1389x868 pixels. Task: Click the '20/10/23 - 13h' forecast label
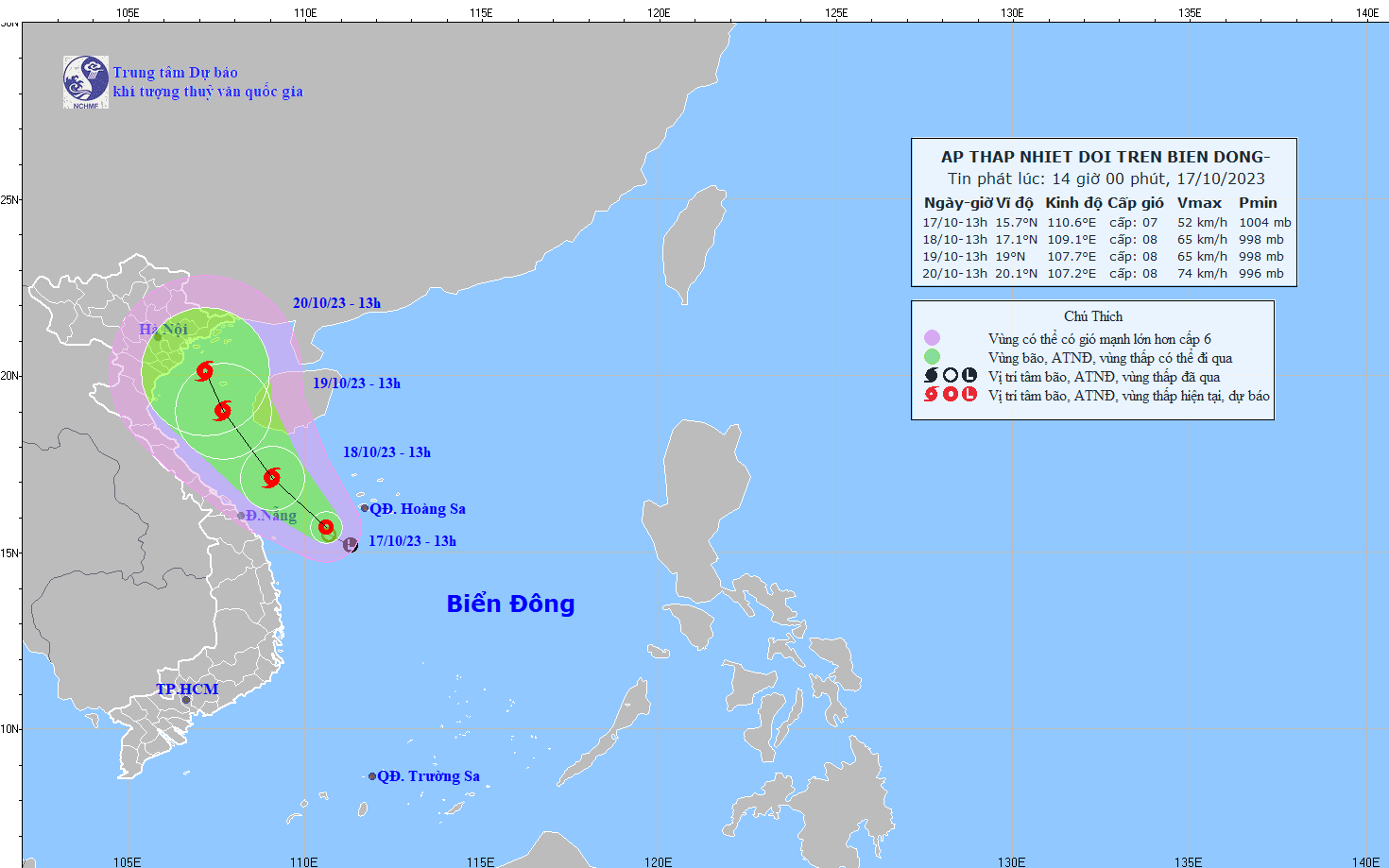tap(336, 303)
